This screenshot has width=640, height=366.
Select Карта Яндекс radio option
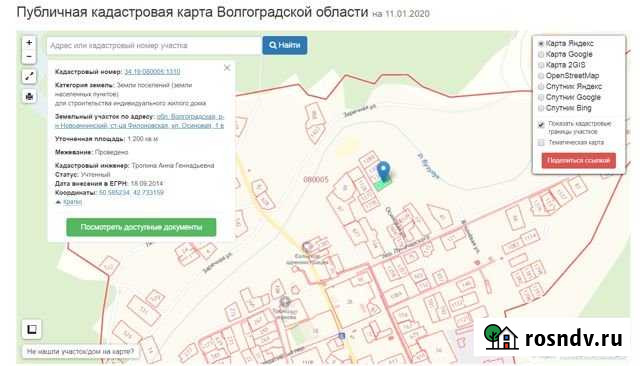(x=541, y=43)
